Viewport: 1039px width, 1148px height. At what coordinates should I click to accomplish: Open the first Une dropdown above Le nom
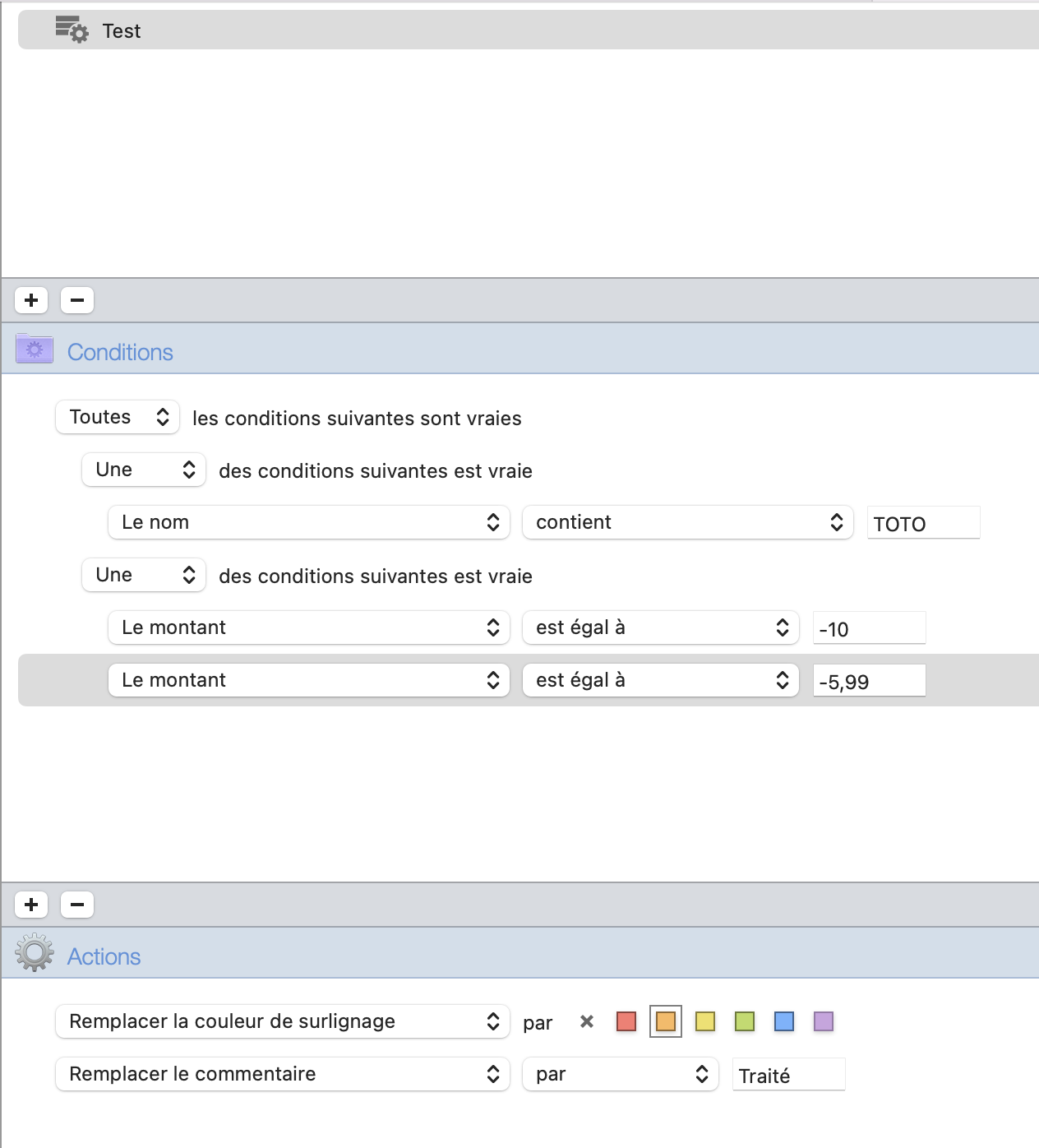pos(144,470)
